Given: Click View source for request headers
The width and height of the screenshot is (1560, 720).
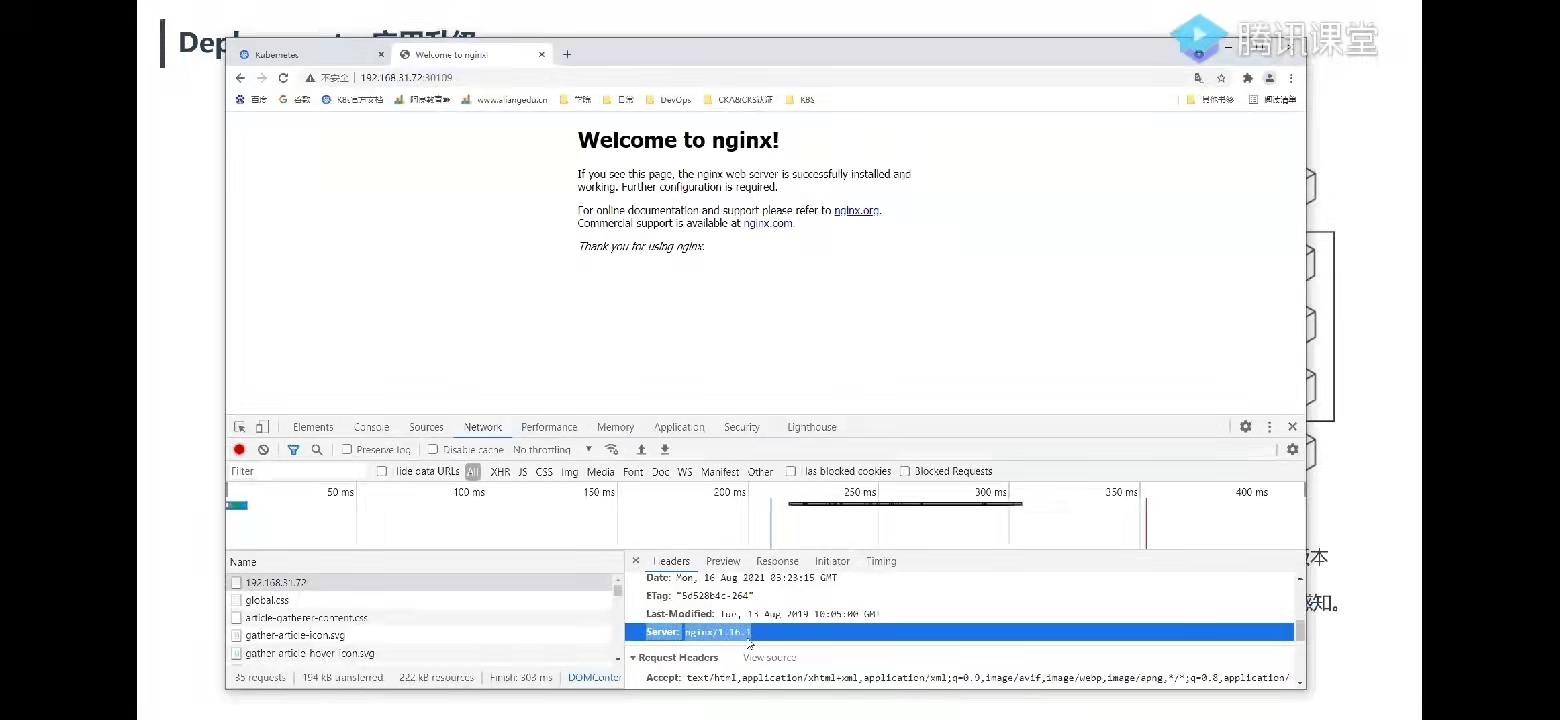Looking at the screenshot, I should coord(770,658).
